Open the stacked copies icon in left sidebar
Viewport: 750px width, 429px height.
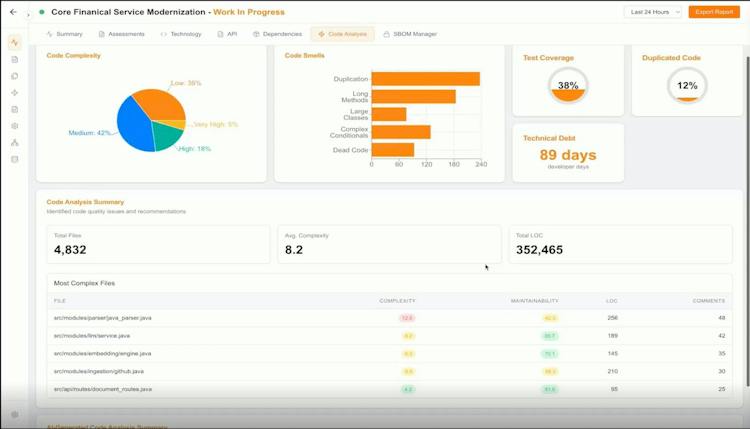[15, 76]
